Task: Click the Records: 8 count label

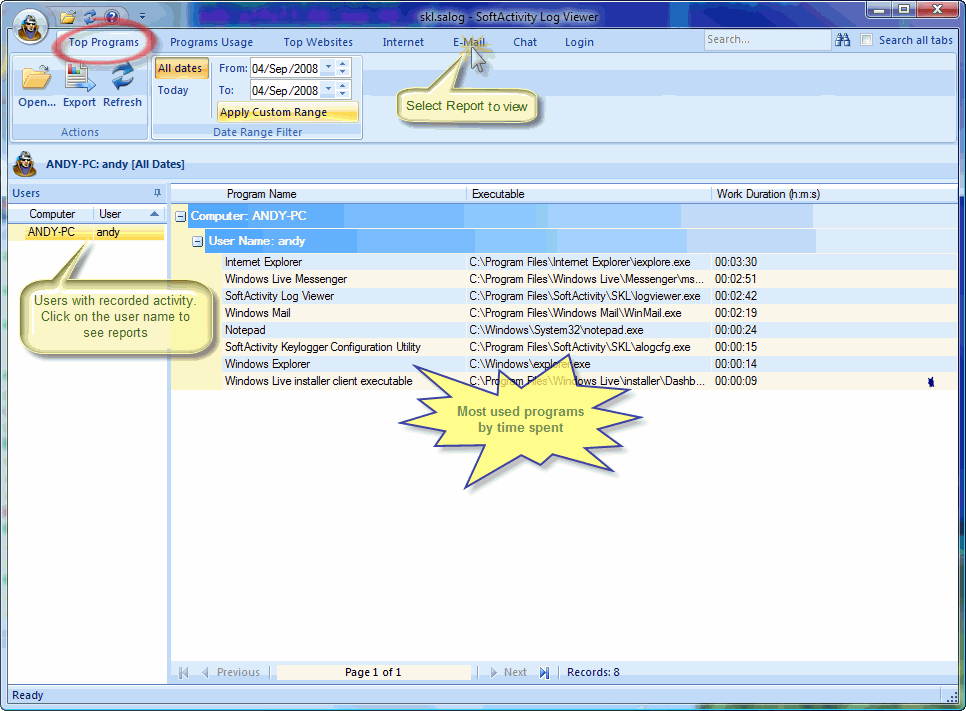Action: point(593,672)
